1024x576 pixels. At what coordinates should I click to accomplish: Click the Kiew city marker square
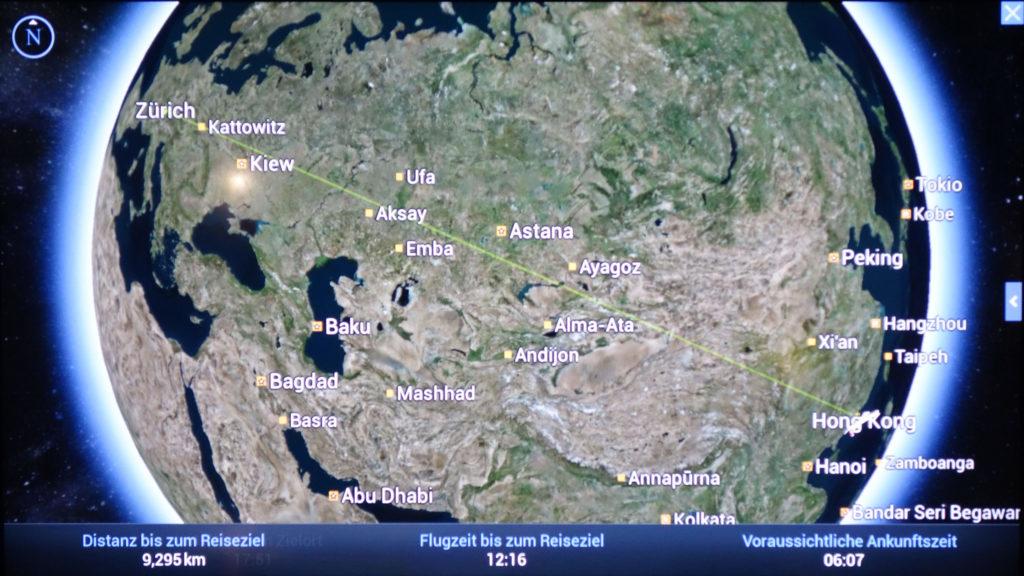242,164
